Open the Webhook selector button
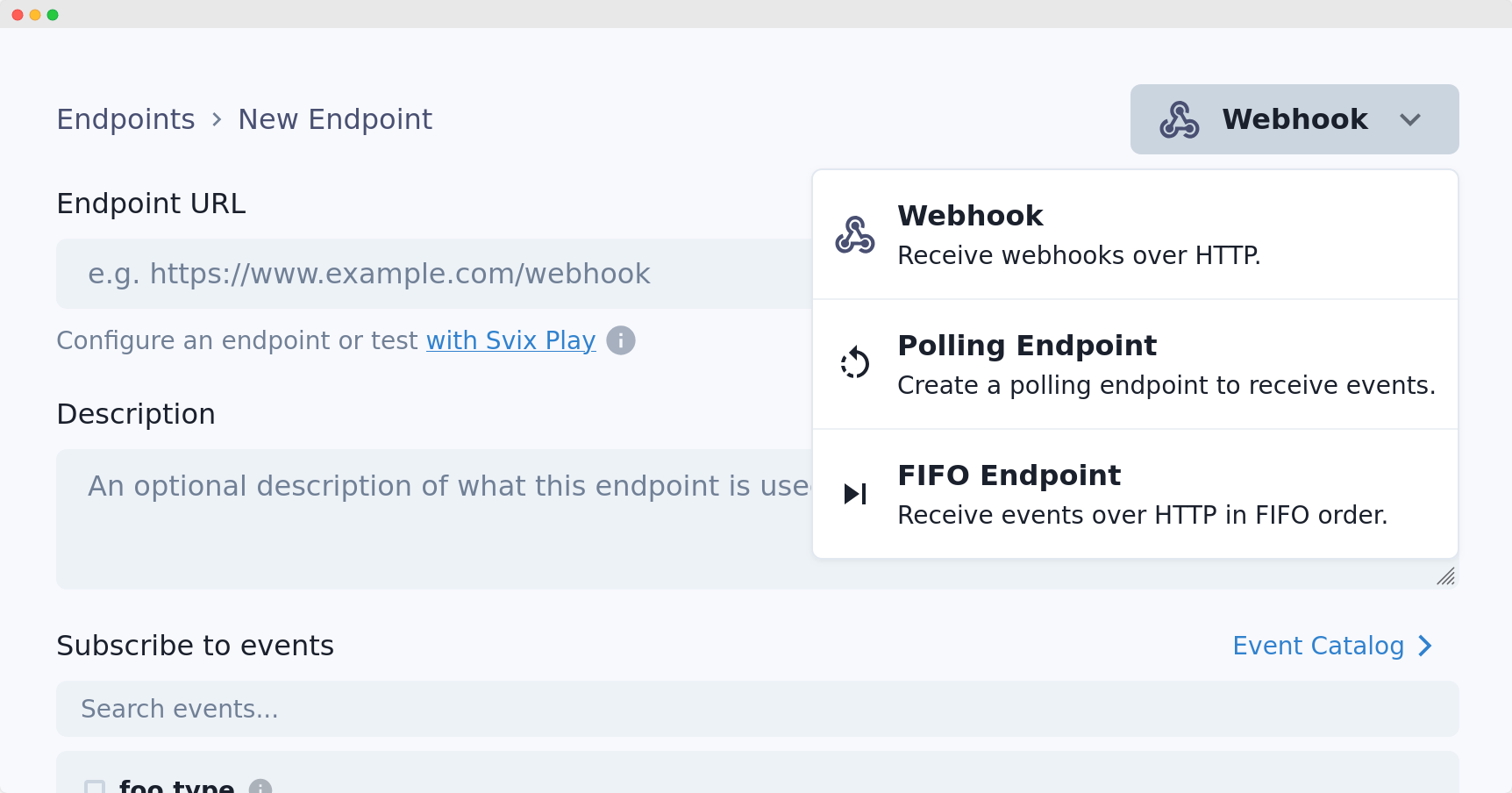 tap(1294, 119)
